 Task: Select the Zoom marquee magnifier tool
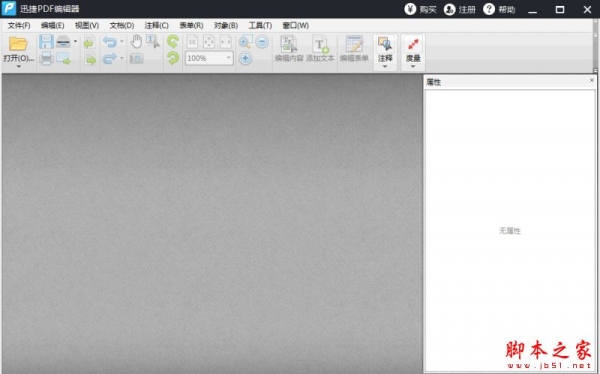click(x=245, y=41)
